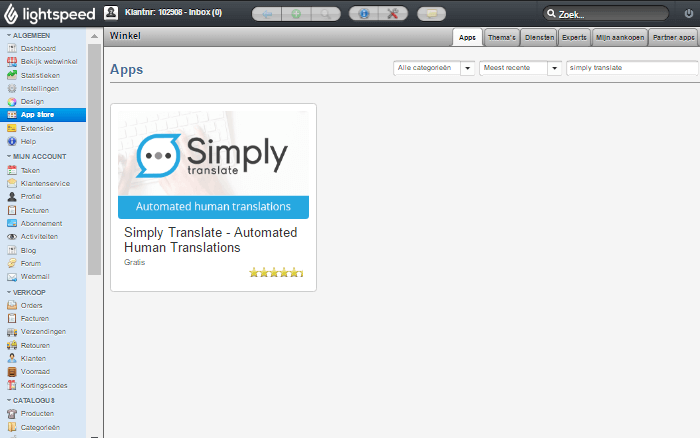The width and height of the screenshot is (700, 438).
Task: Switch to the Thema's tab
Action: point(502,38)
